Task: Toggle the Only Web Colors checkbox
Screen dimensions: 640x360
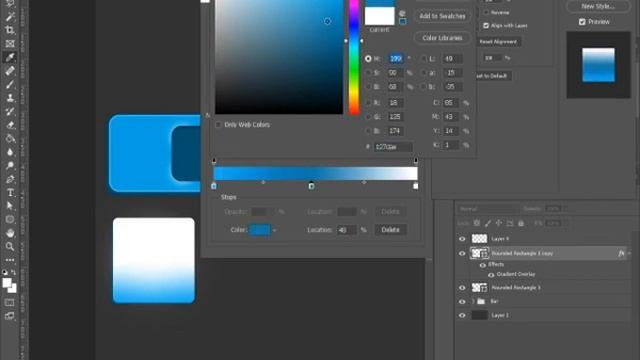Action: coord(218,124)
